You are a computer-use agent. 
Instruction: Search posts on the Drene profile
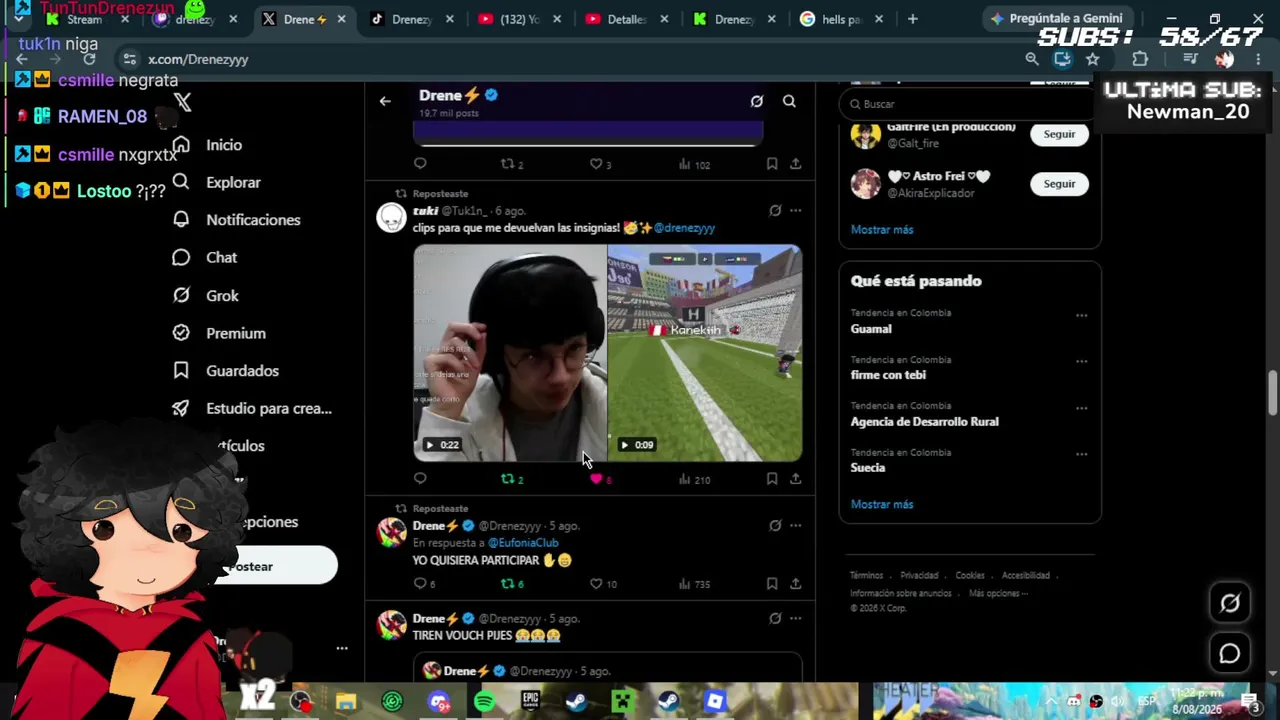coord(789,101)
